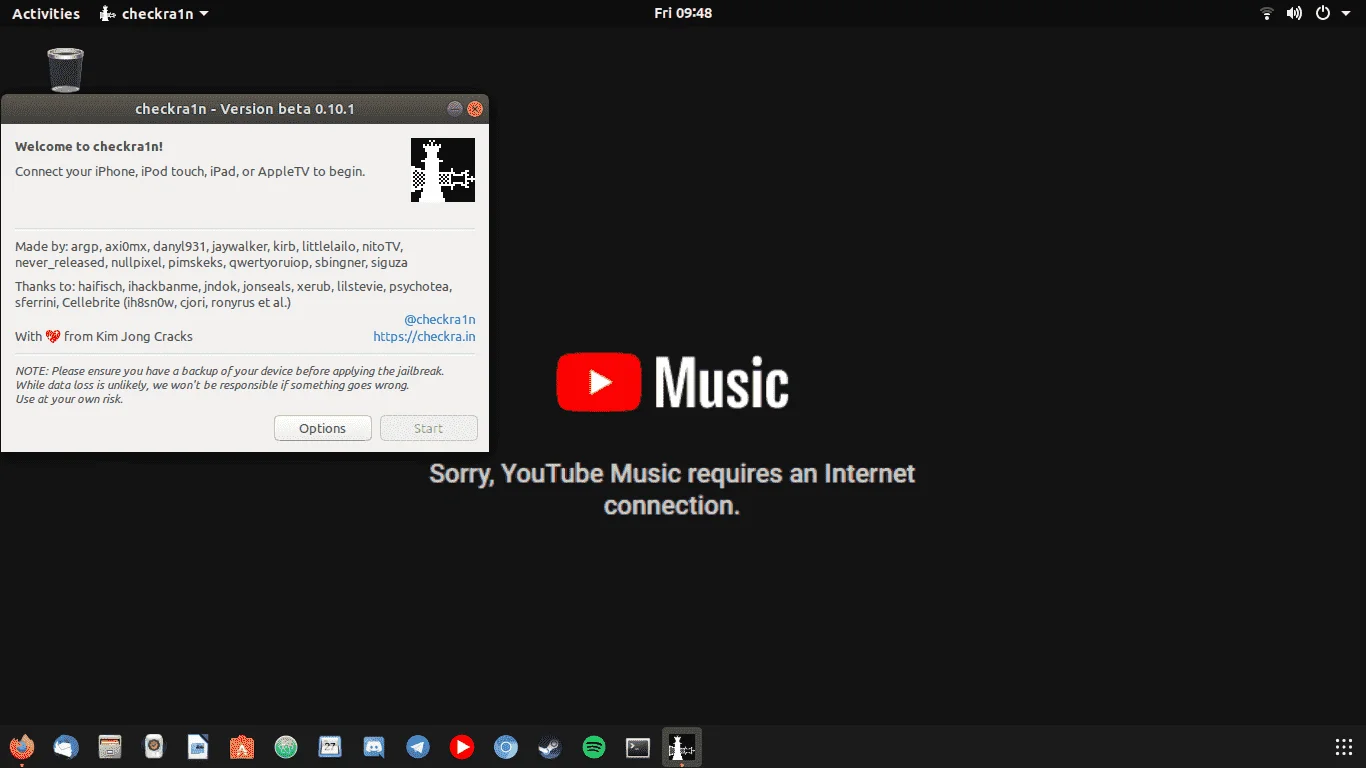1366x768 pixels.
Task: Click the 'Made by: argp, axi0mx' credits text
Action: pos(211,254)
